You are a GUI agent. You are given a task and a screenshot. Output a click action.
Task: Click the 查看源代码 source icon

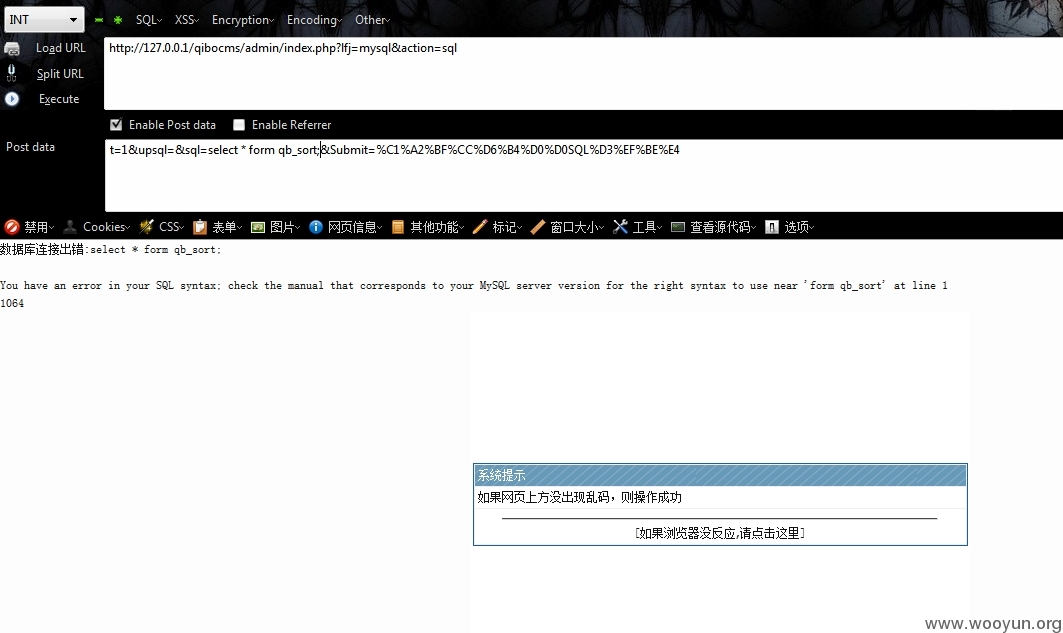click(x=678, y=227)
